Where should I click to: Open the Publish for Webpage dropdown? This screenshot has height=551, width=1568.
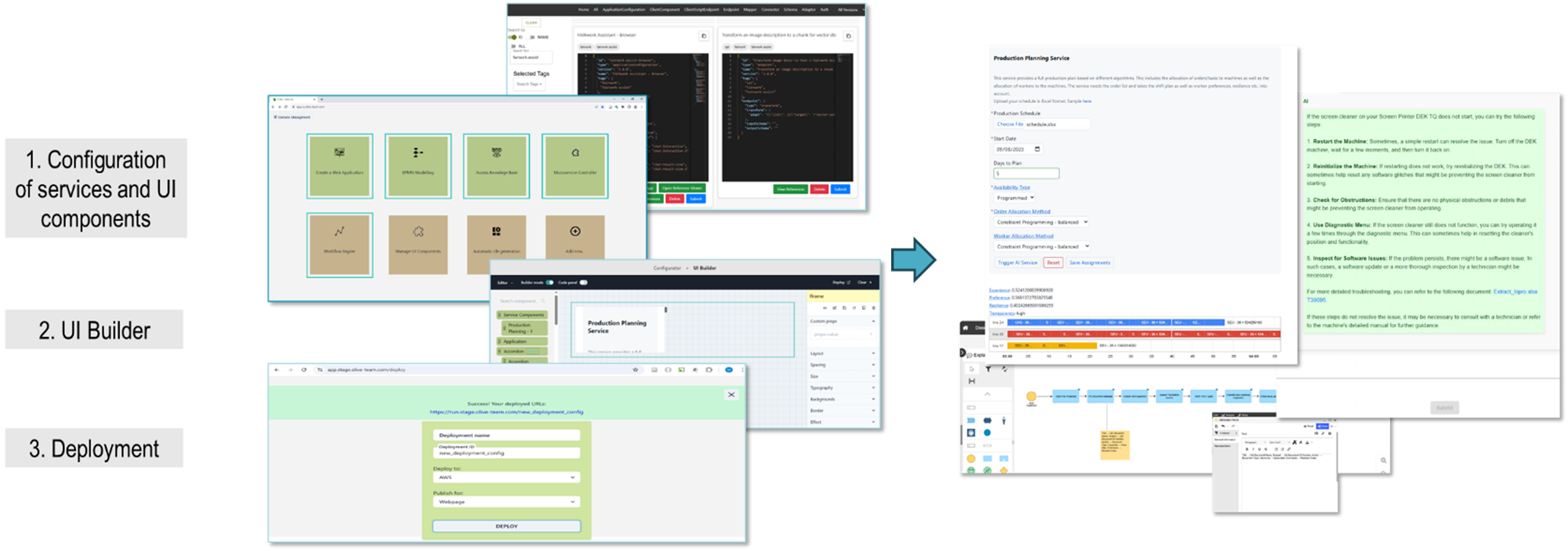point(507,502)
